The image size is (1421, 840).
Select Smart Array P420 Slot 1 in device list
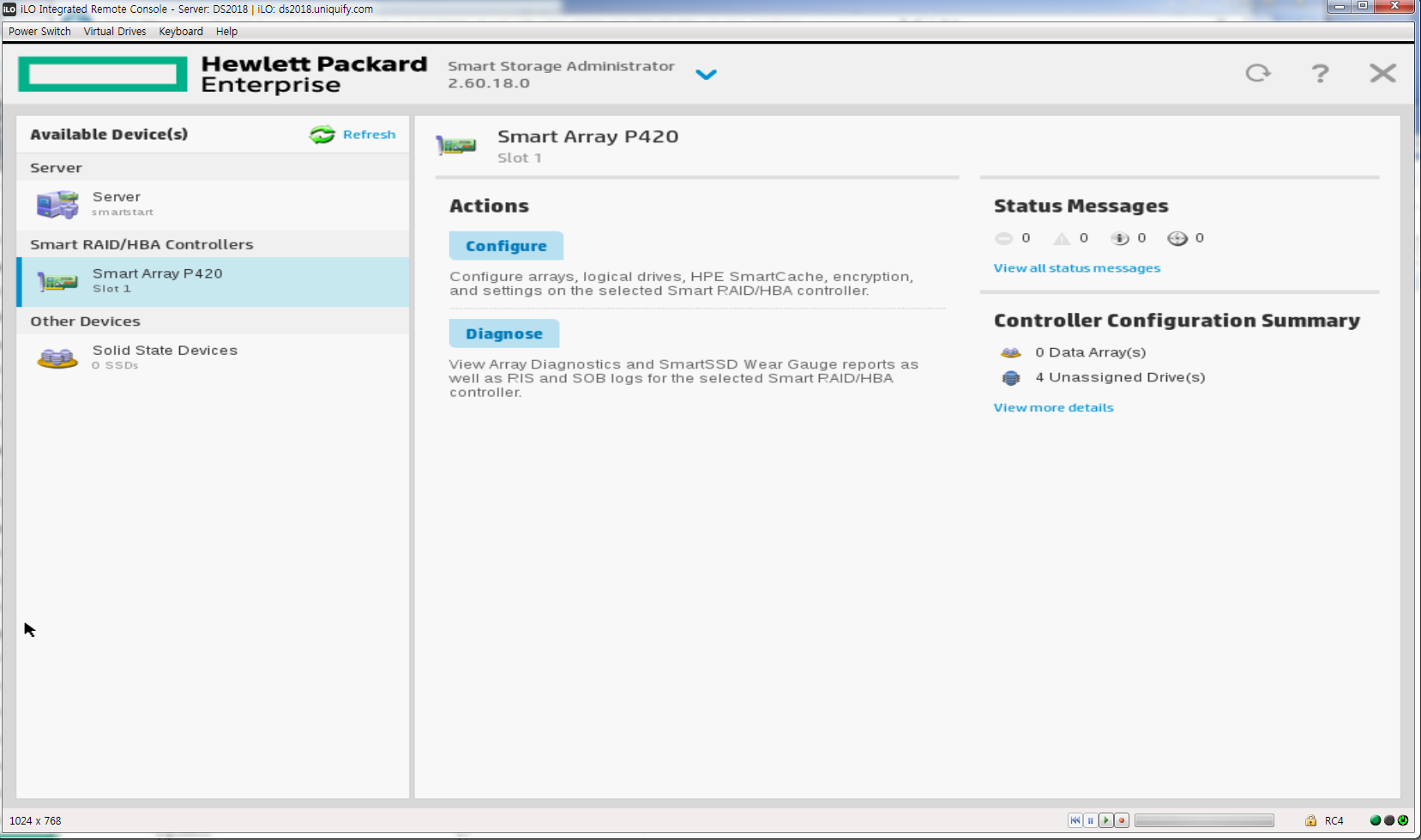pyautogui.click(x=213, y=281)
